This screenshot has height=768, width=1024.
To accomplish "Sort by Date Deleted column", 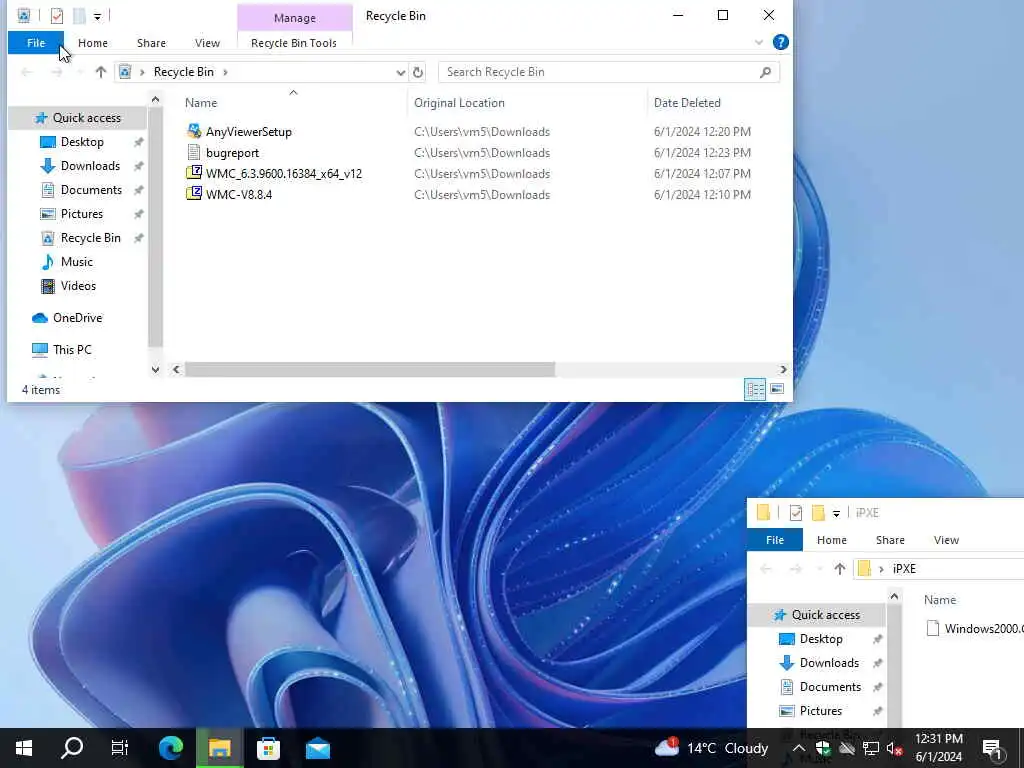I will (x=687, y=103).
